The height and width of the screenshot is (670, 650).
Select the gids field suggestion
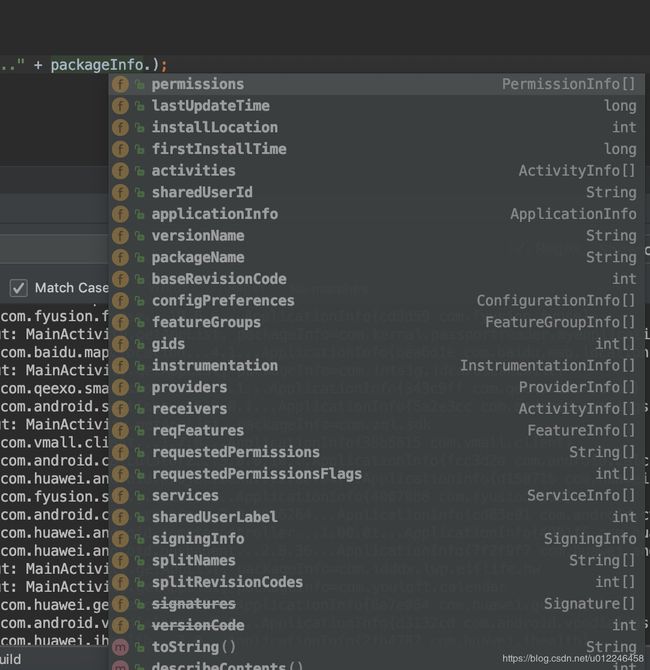click(376, 344)
